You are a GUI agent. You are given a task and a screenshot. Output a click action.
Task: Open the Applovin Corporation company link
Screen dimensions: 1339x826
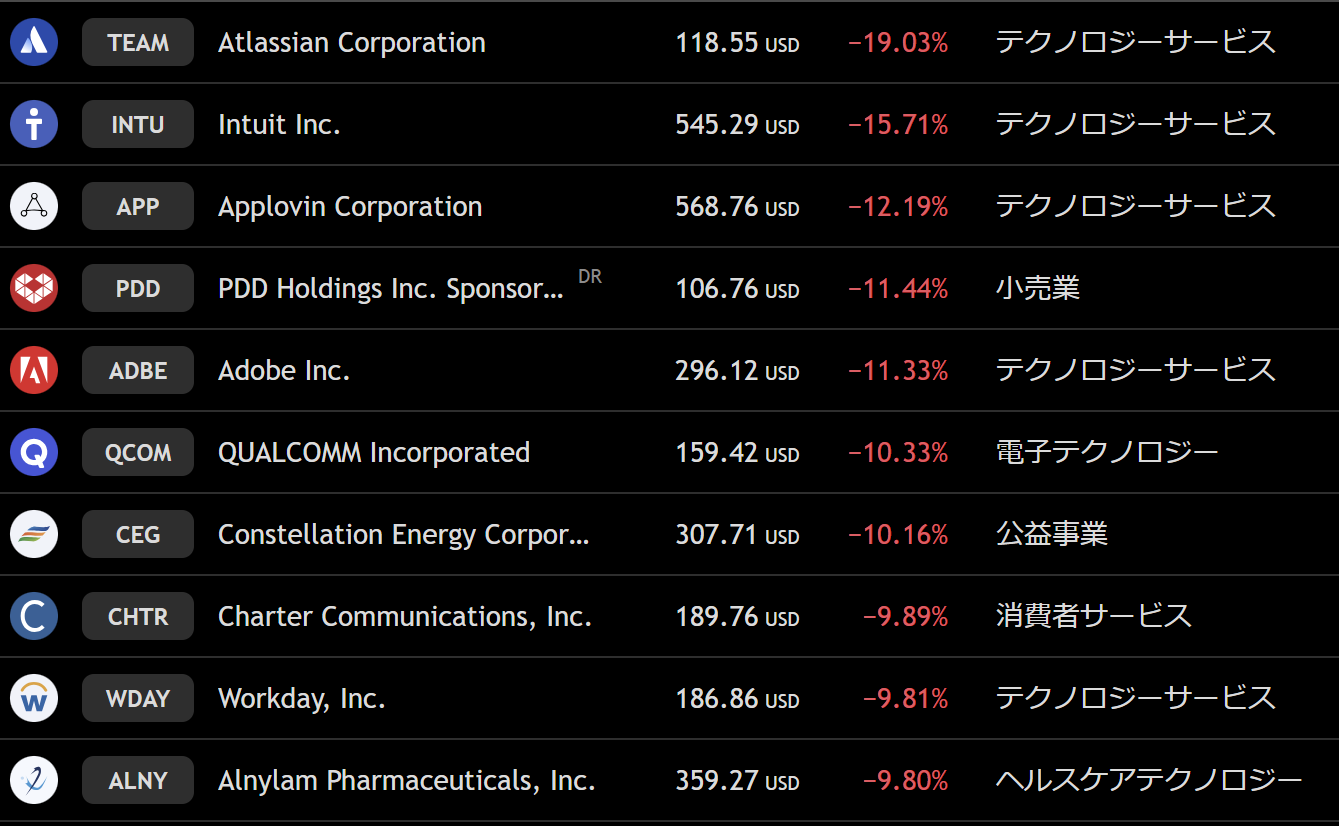[350, 207]
